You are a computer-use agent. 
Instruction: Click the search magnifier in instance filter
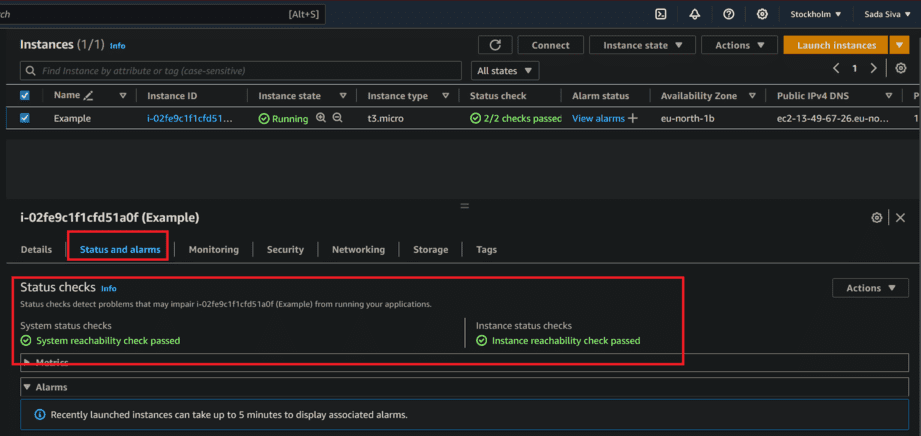tap(31, 71)
